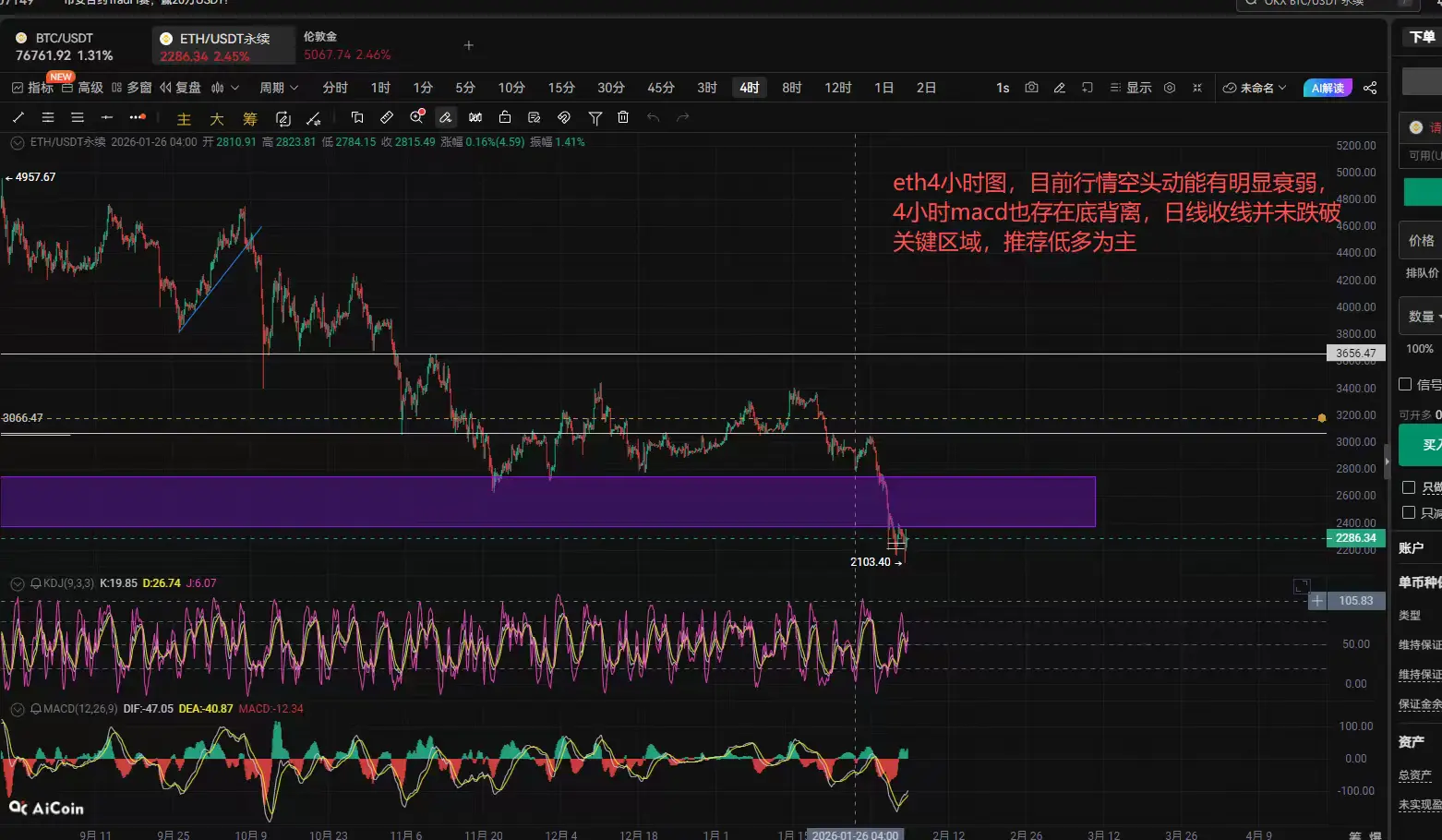Image resolution: width=1442 pixels, height=840 pixels.
Task: Undo the last drawing action
Action: [653, 117]
